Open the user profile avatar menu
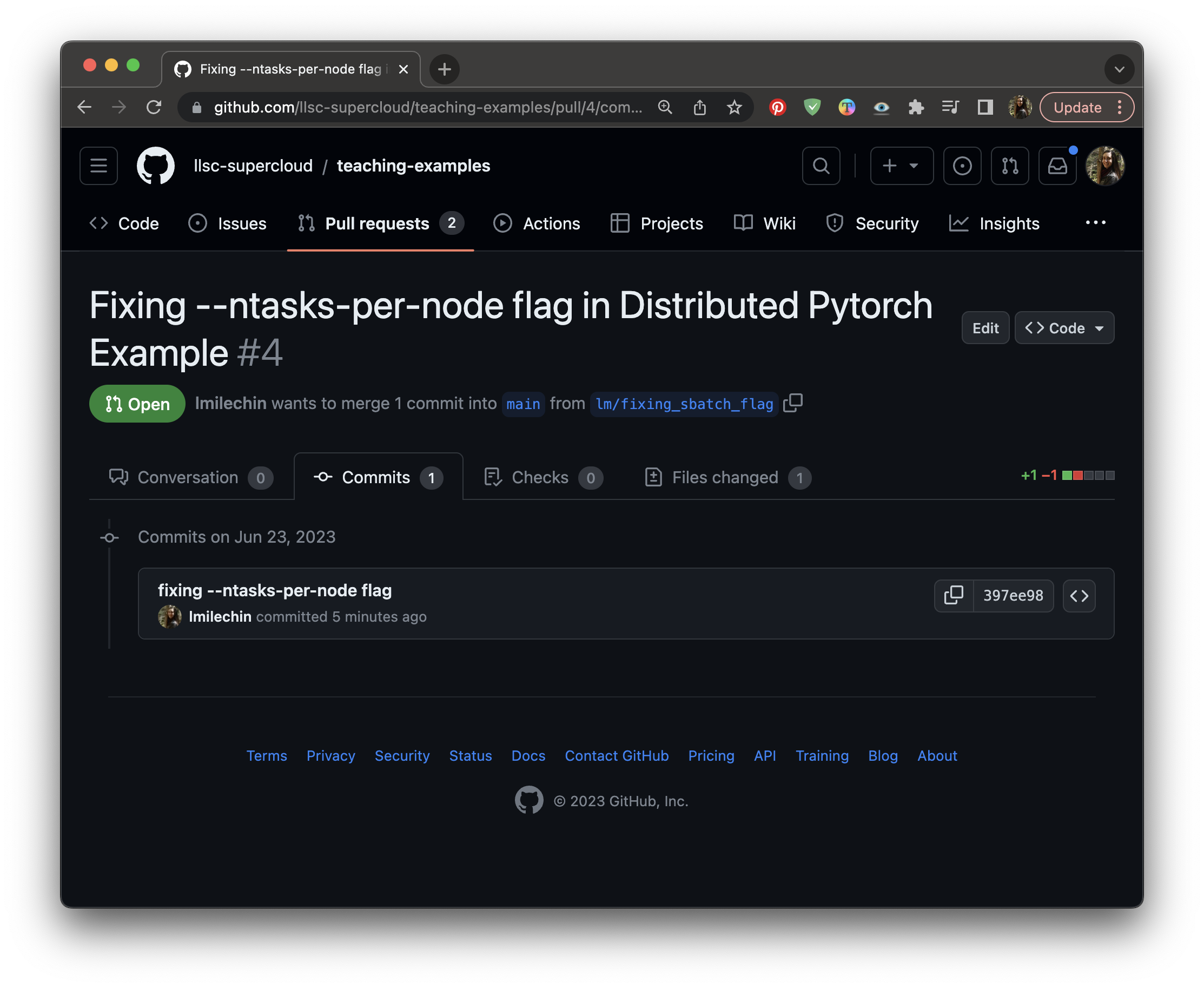Viewport: 1204px width, 988px height. 1104,166
